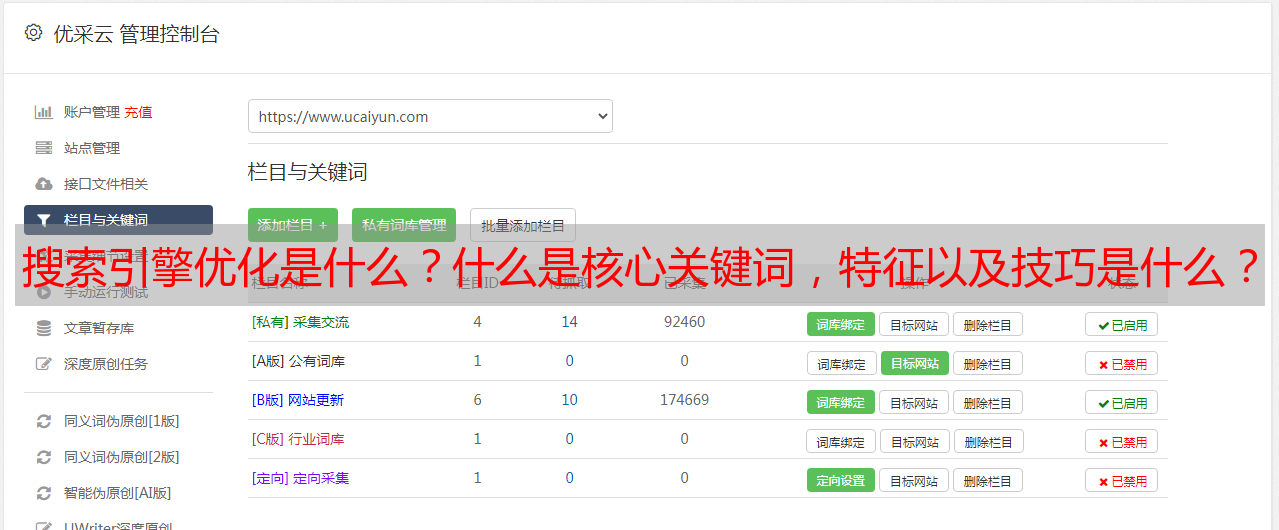Click 删除栏目 in the 采集交流 row

pyautogui.click(x=988, y=324)
